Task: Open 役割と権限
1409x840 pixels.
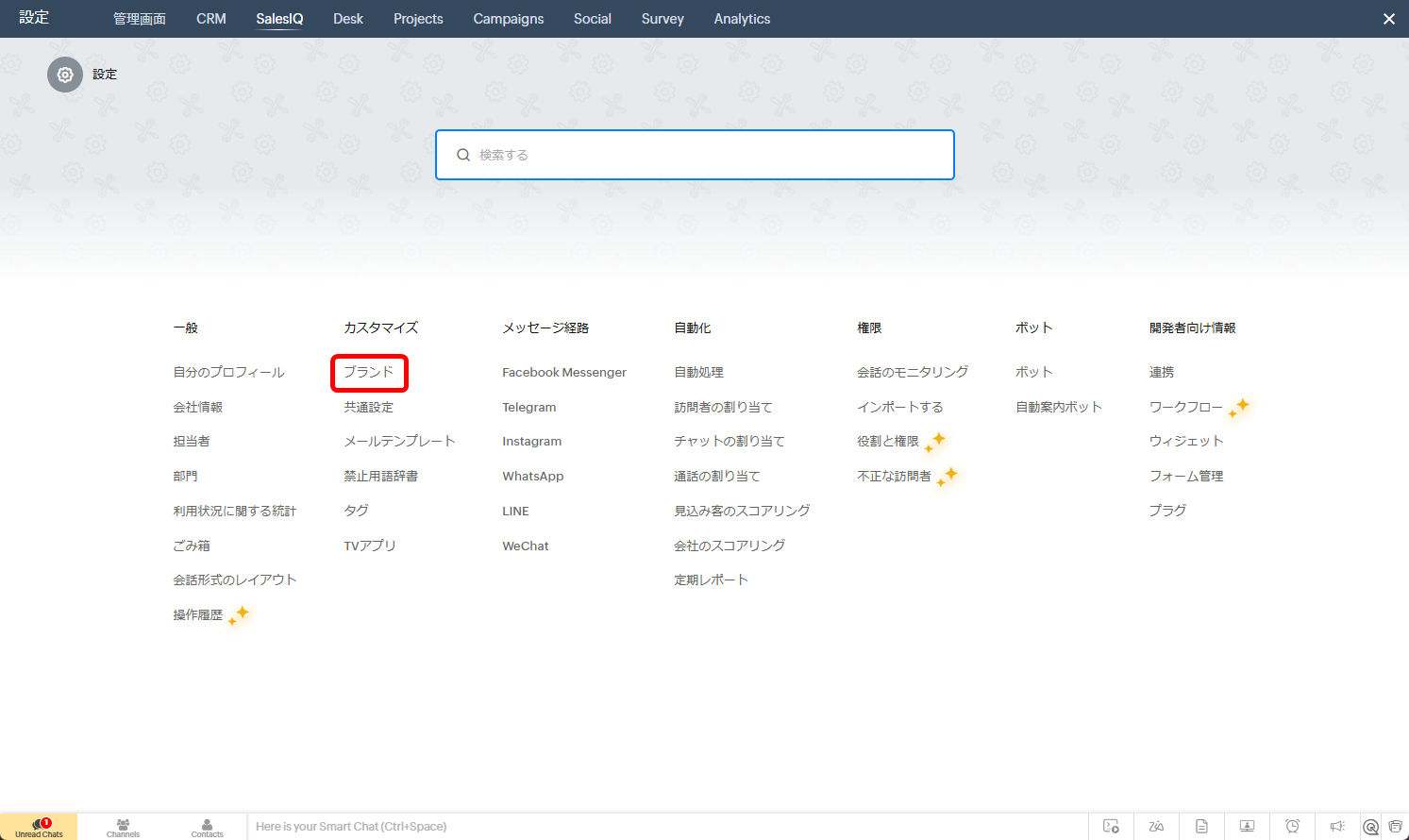Action: (888, 441)
